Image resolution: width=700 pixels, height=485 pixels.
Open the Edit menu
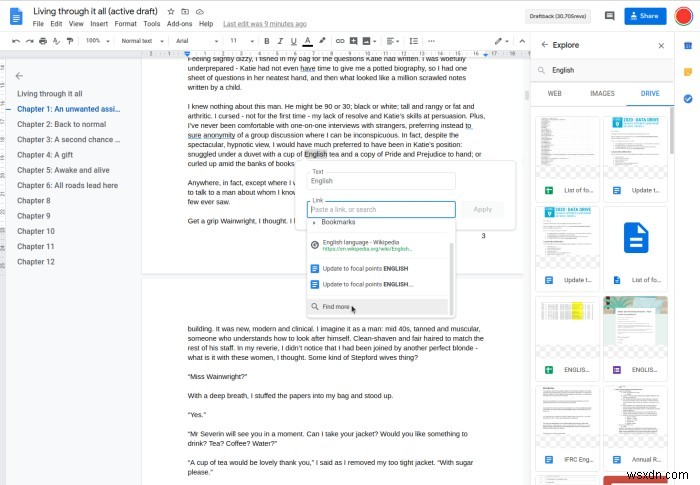(56, 24)
